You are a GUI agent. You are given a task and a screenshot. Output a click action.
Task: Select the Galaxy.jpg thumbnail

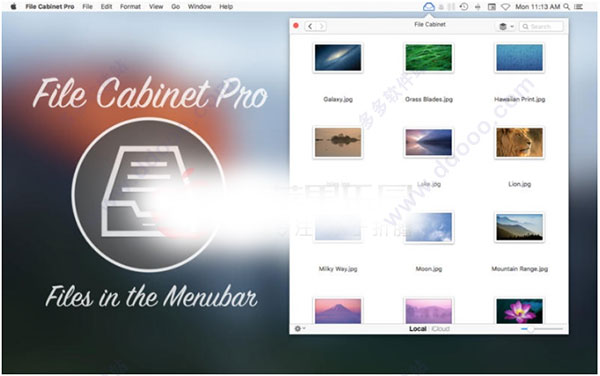pyautogui.click(x=338, y=58)
